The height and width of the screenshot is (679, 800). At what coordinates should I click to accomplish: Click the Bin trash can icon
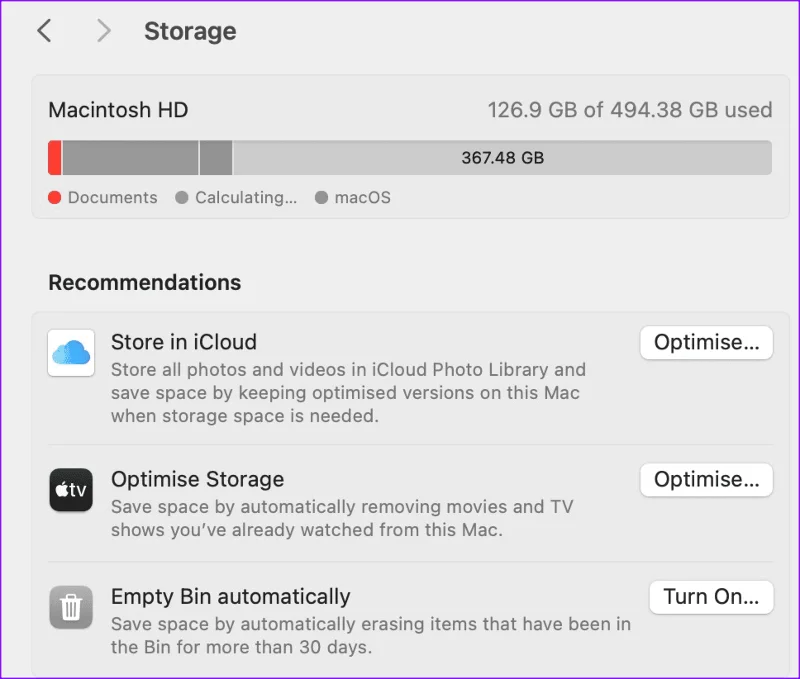point(71,607)
